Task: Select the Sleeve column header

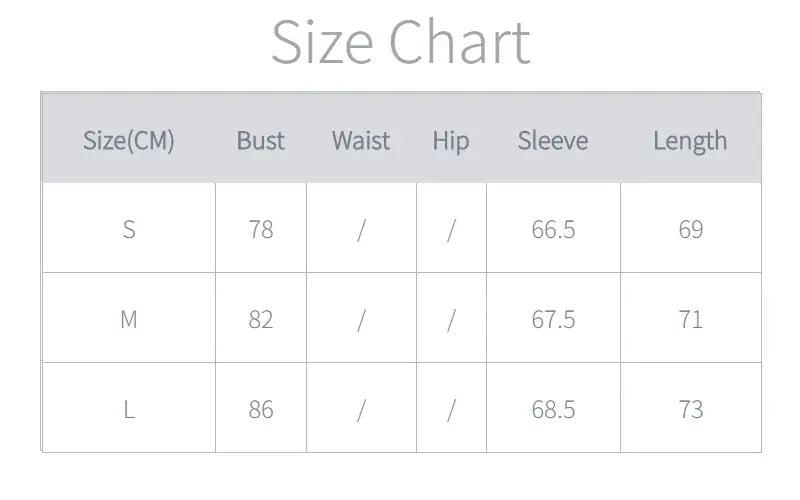Action: 553,141
